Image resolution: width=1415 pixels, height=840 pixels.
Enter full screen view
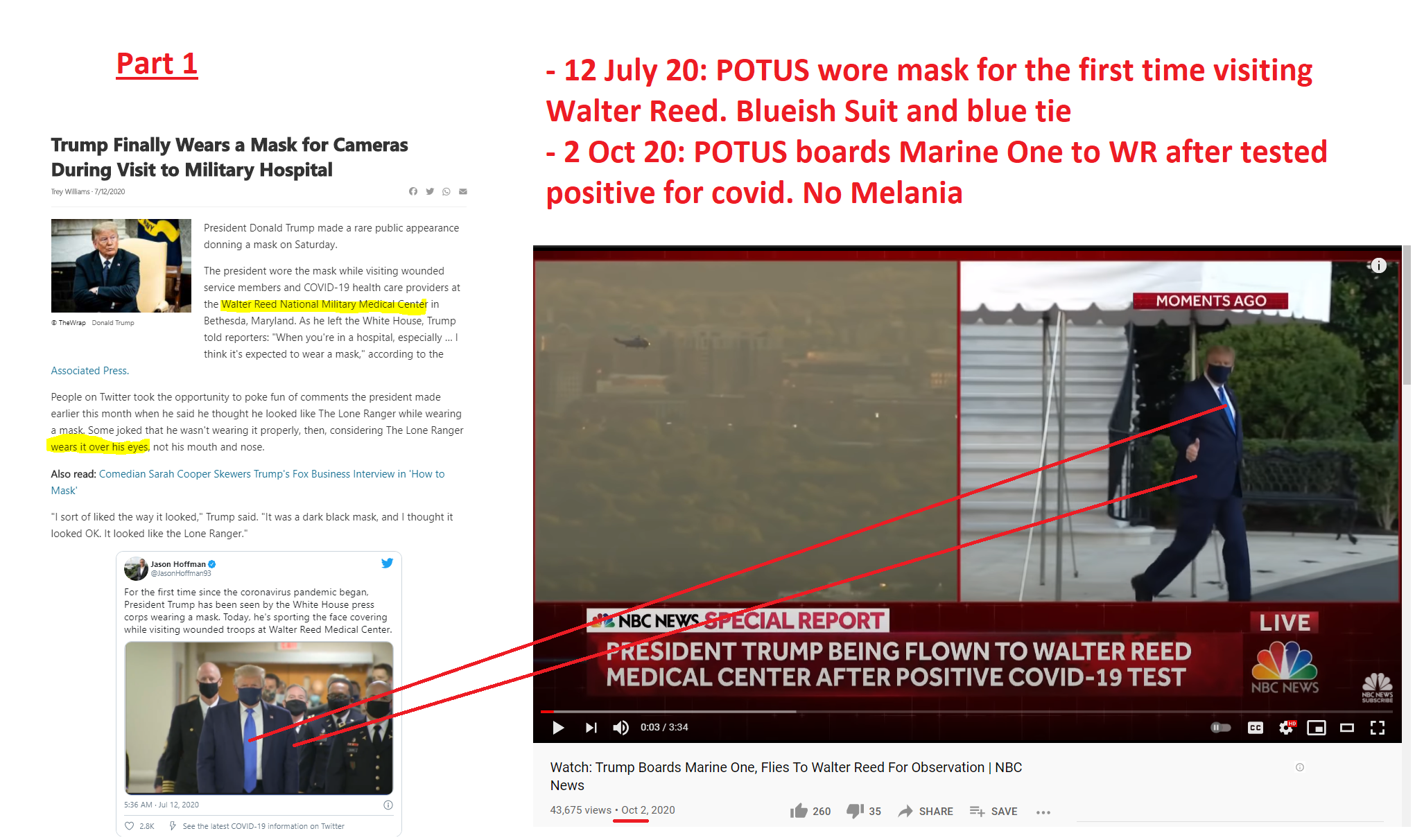(x=1378, y=728)
